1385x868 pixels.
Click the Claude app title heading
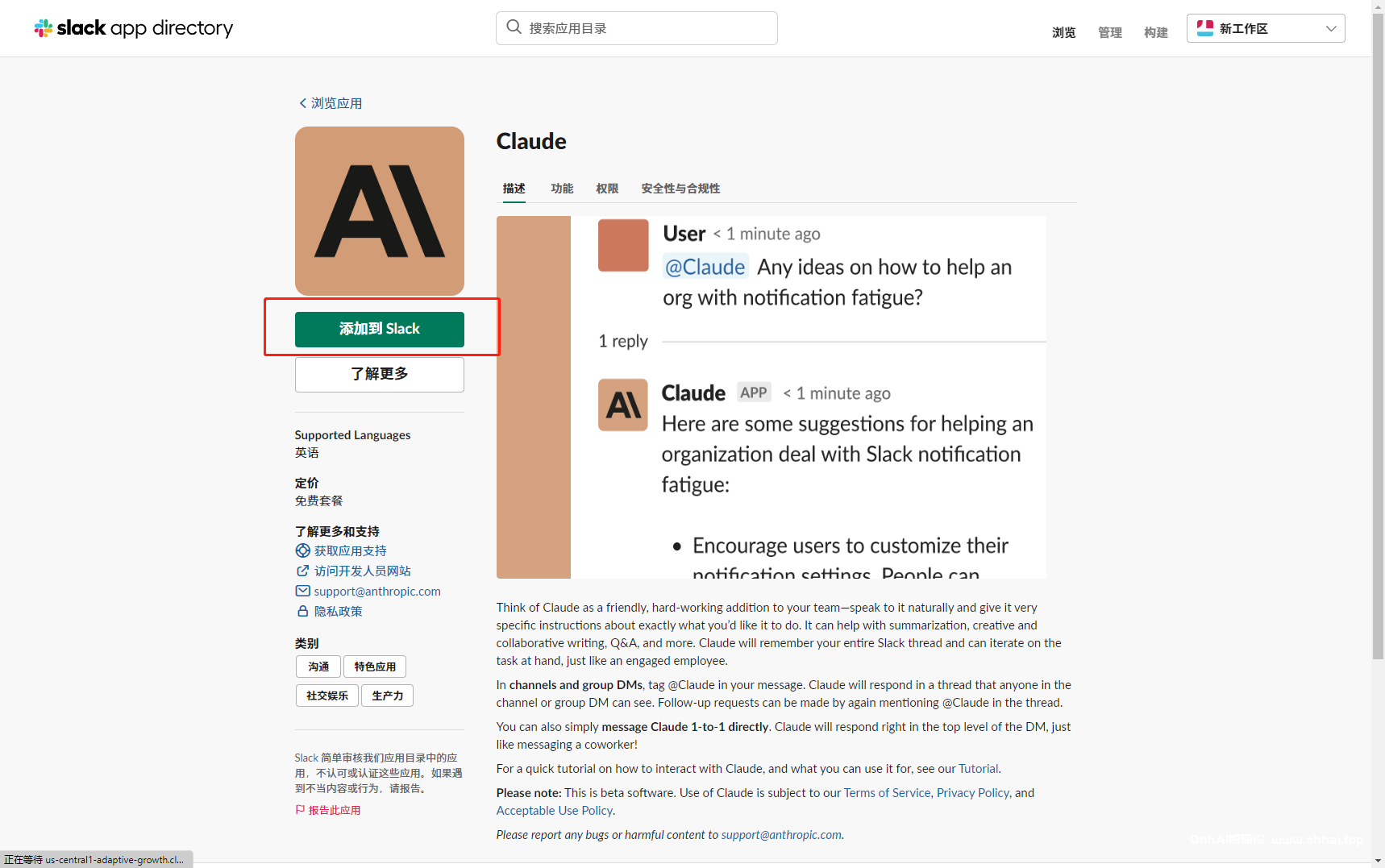(x=531, y=141)
